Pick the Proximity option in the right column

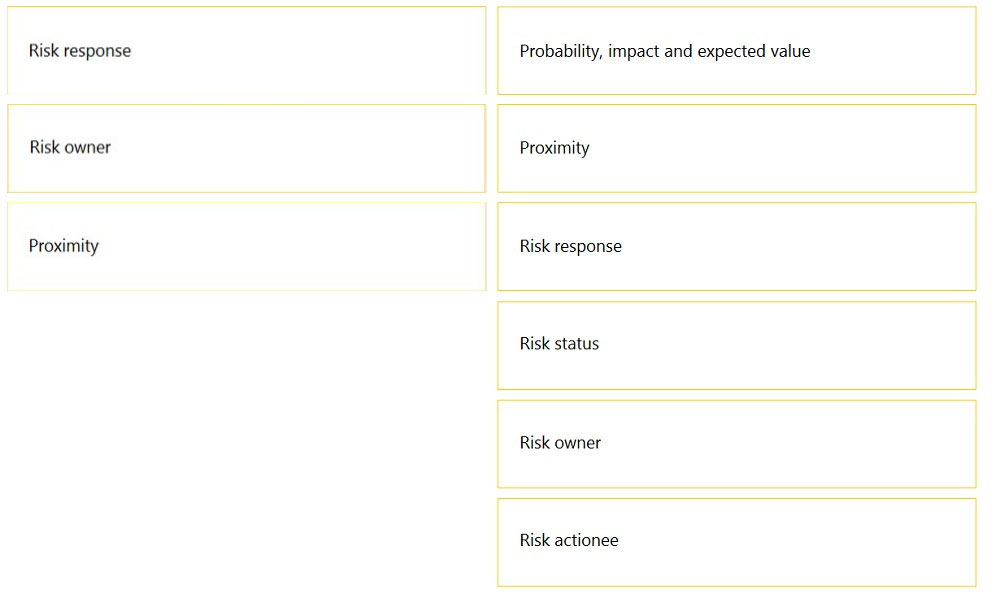737,148
